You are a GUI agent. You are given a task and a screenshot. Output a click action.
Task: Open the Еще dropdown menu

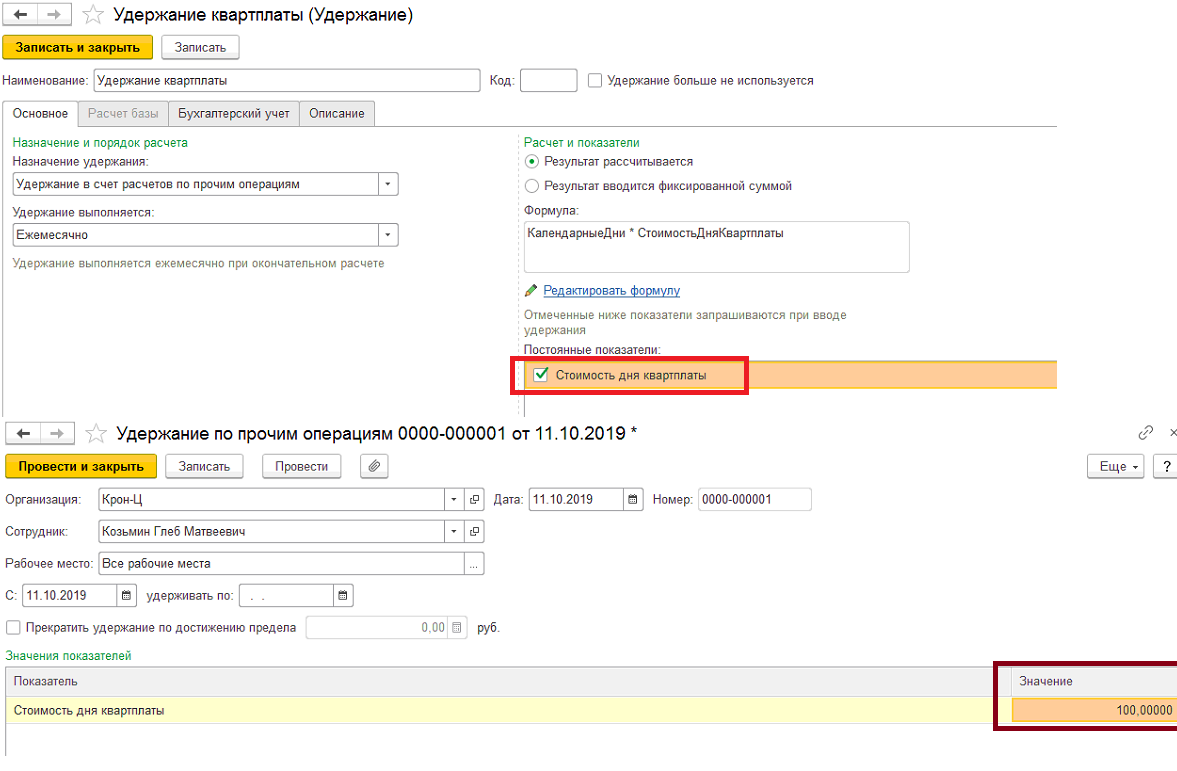tap(1115, 466)
